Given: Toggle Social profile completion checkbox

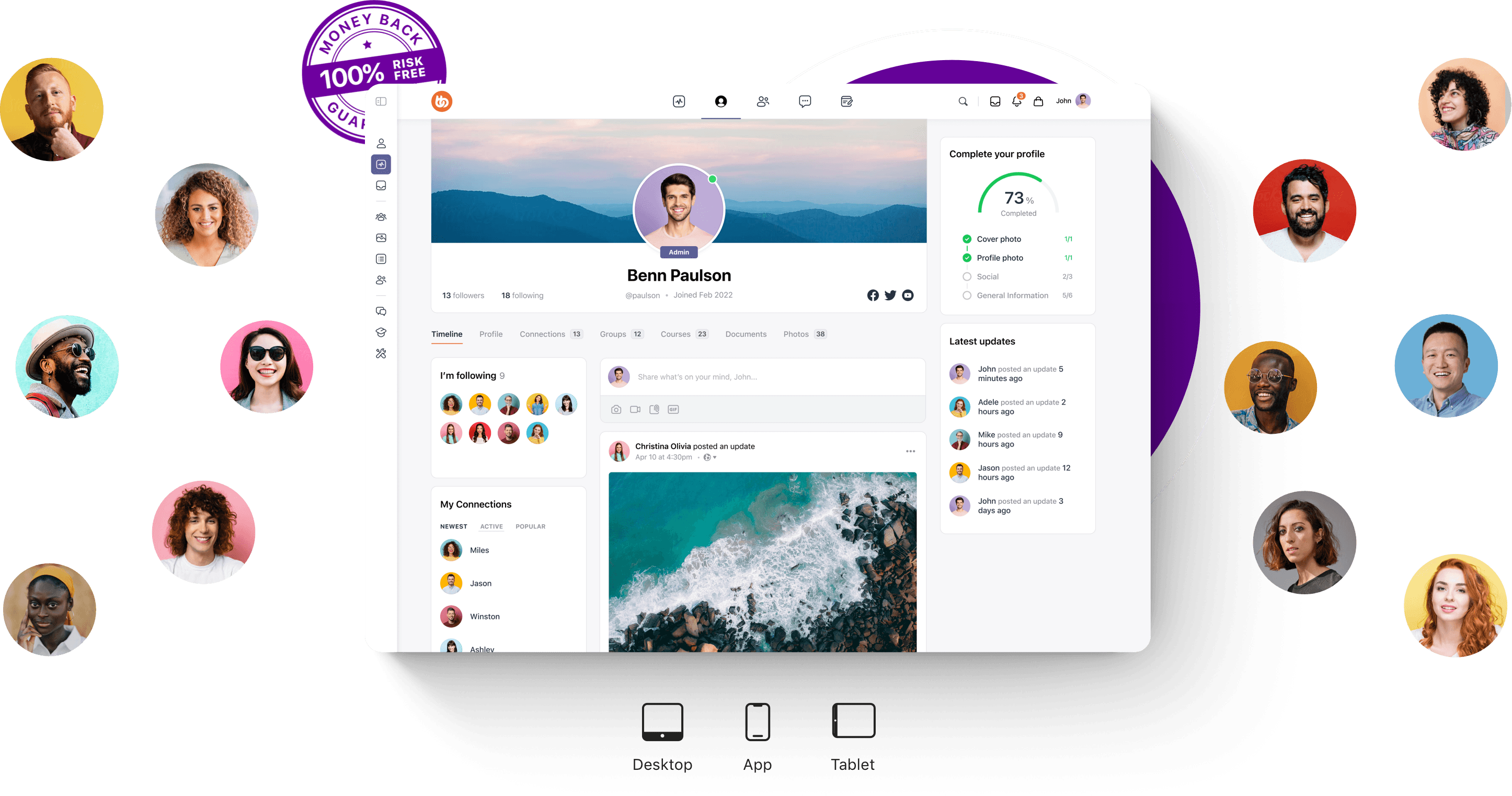Looking at the screenshot, I should 967,277.
